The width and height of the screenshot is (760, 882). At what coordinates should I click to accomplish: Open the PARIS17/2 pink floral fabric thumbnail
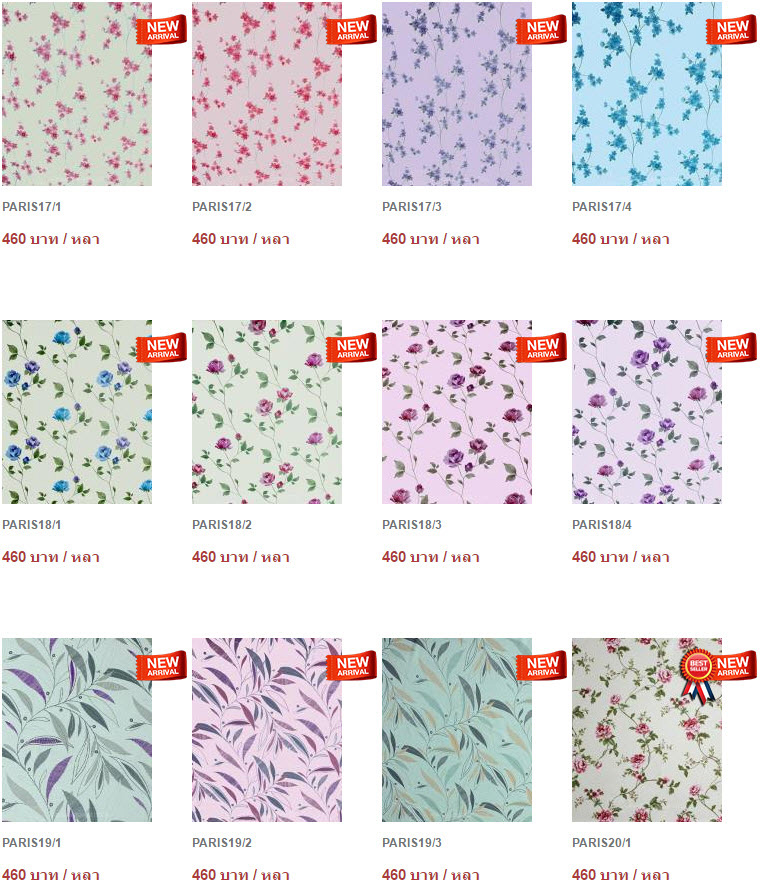[x=267, y=94]
